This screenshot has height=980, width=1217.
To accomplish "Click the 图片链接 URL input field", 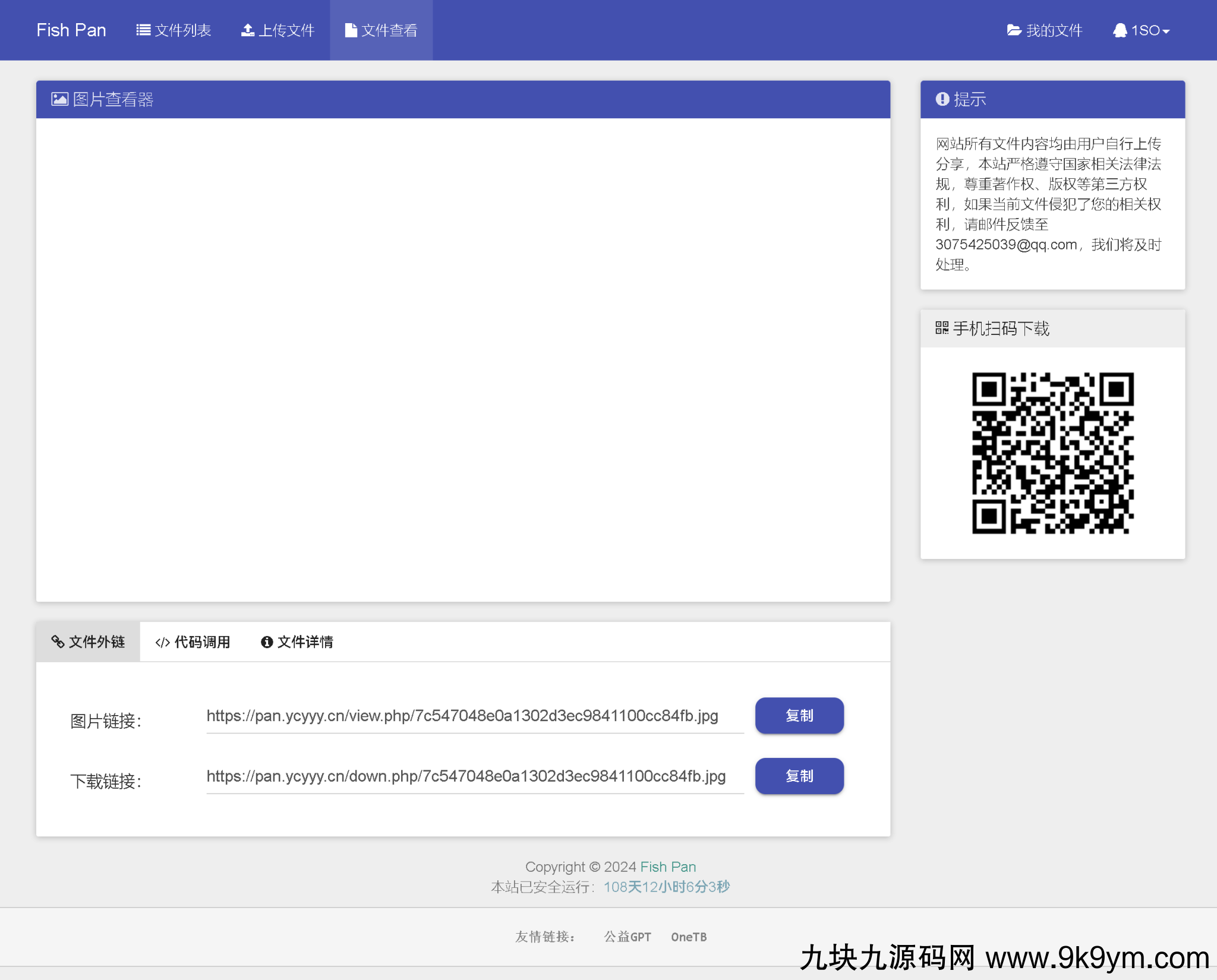I will pos(474,716).
